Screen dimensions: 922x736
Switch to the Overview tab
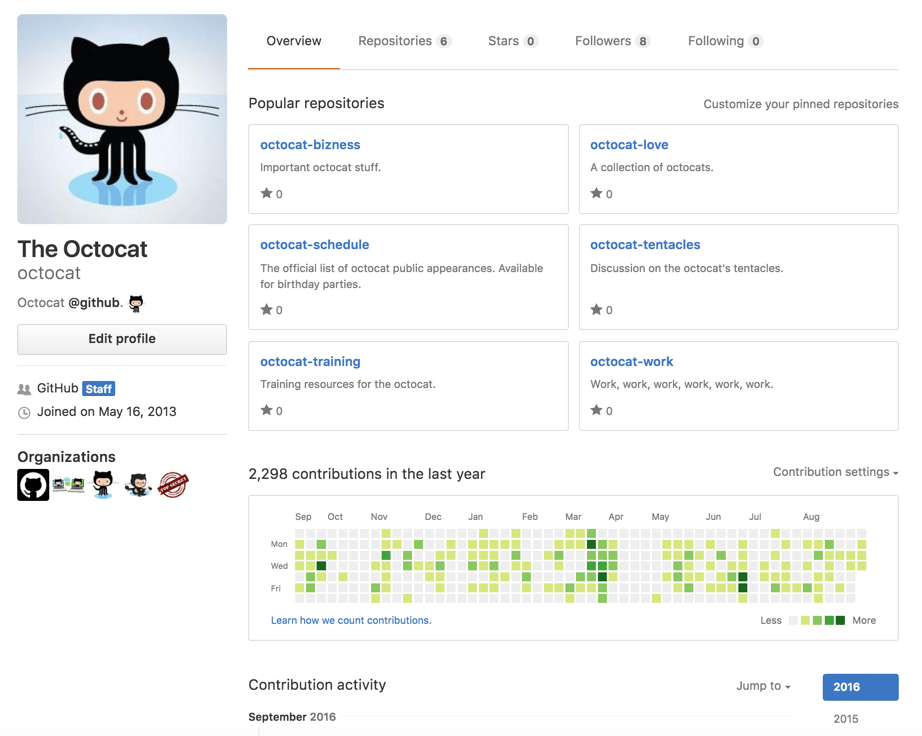[293, 41]
